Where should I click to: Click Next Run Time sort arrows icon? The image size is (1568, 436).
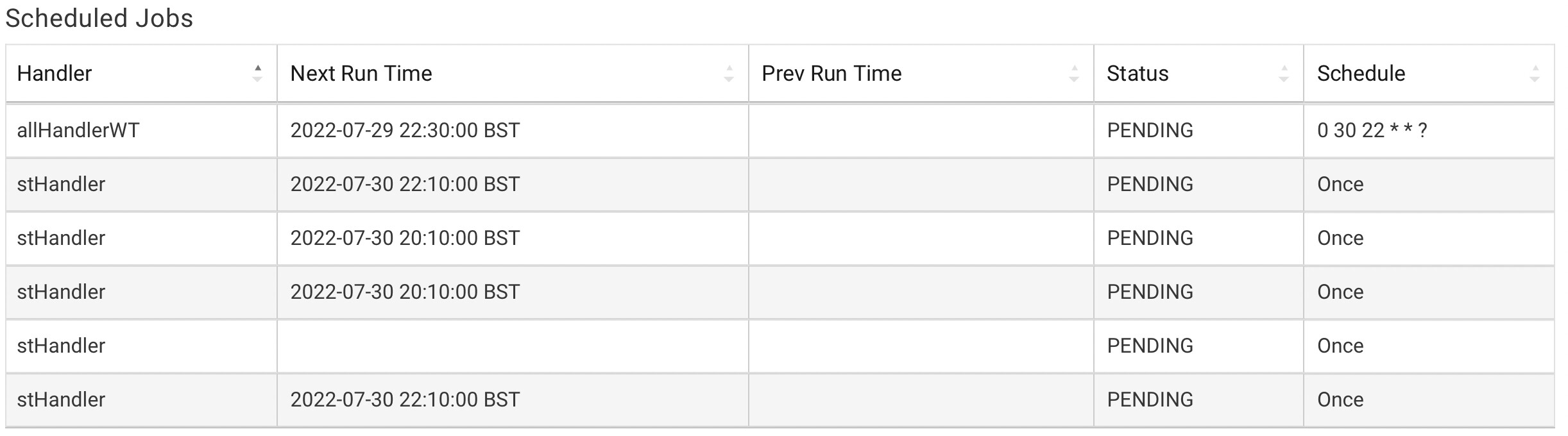(x=728, y=73)
